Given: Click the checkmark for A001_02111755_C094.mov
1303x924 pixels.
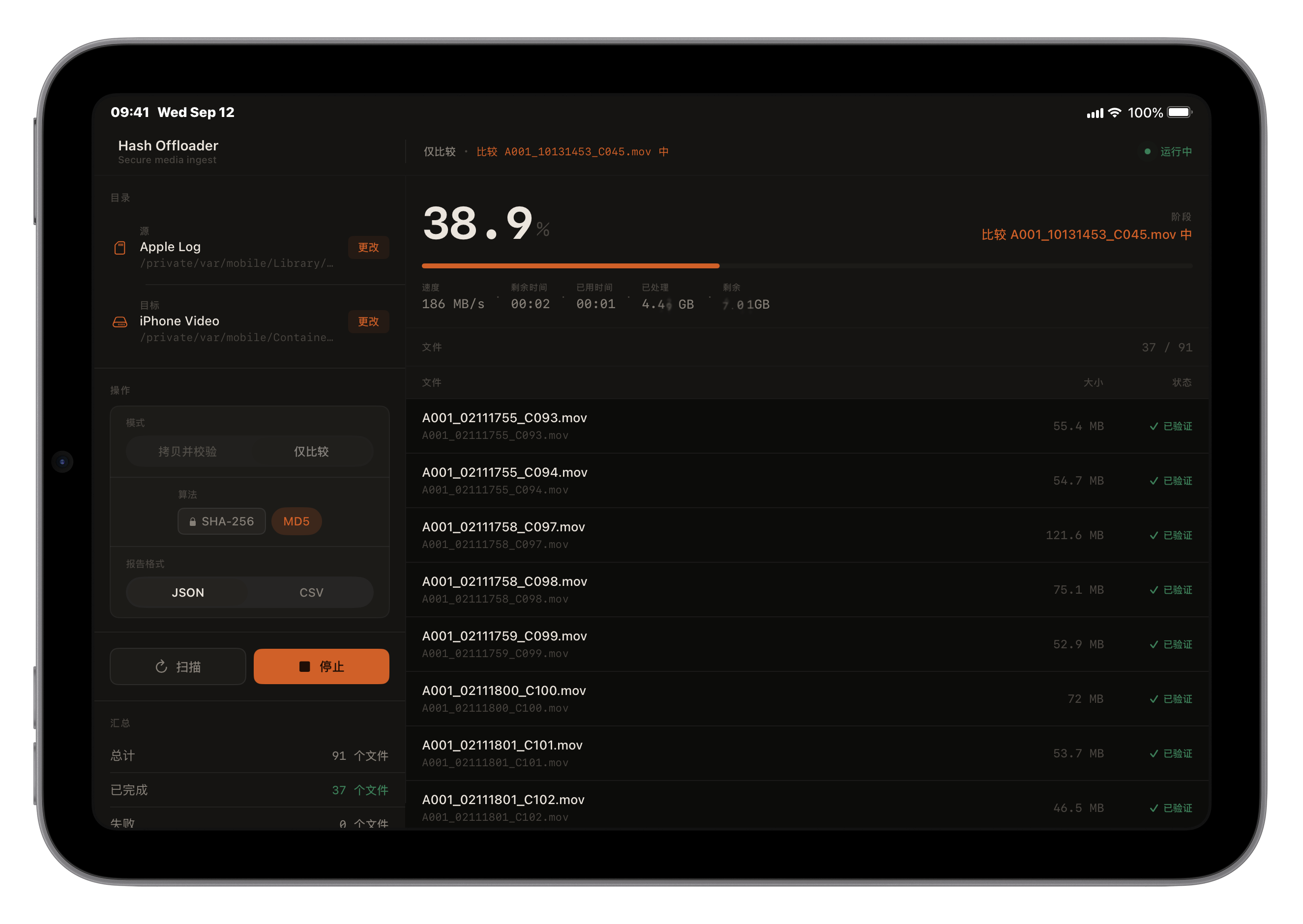Looking at the screenshot, I should 1154,481.
